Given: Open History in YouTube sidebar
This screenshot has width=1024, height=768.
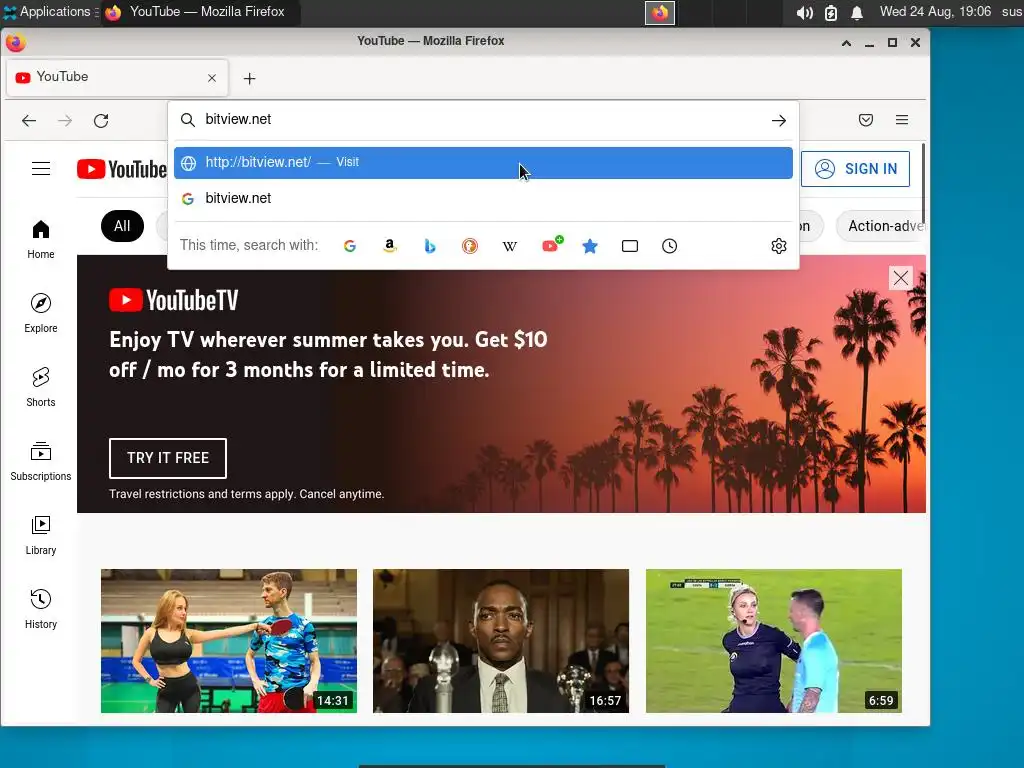Looking at the screenshot, I should pos(40,609).
